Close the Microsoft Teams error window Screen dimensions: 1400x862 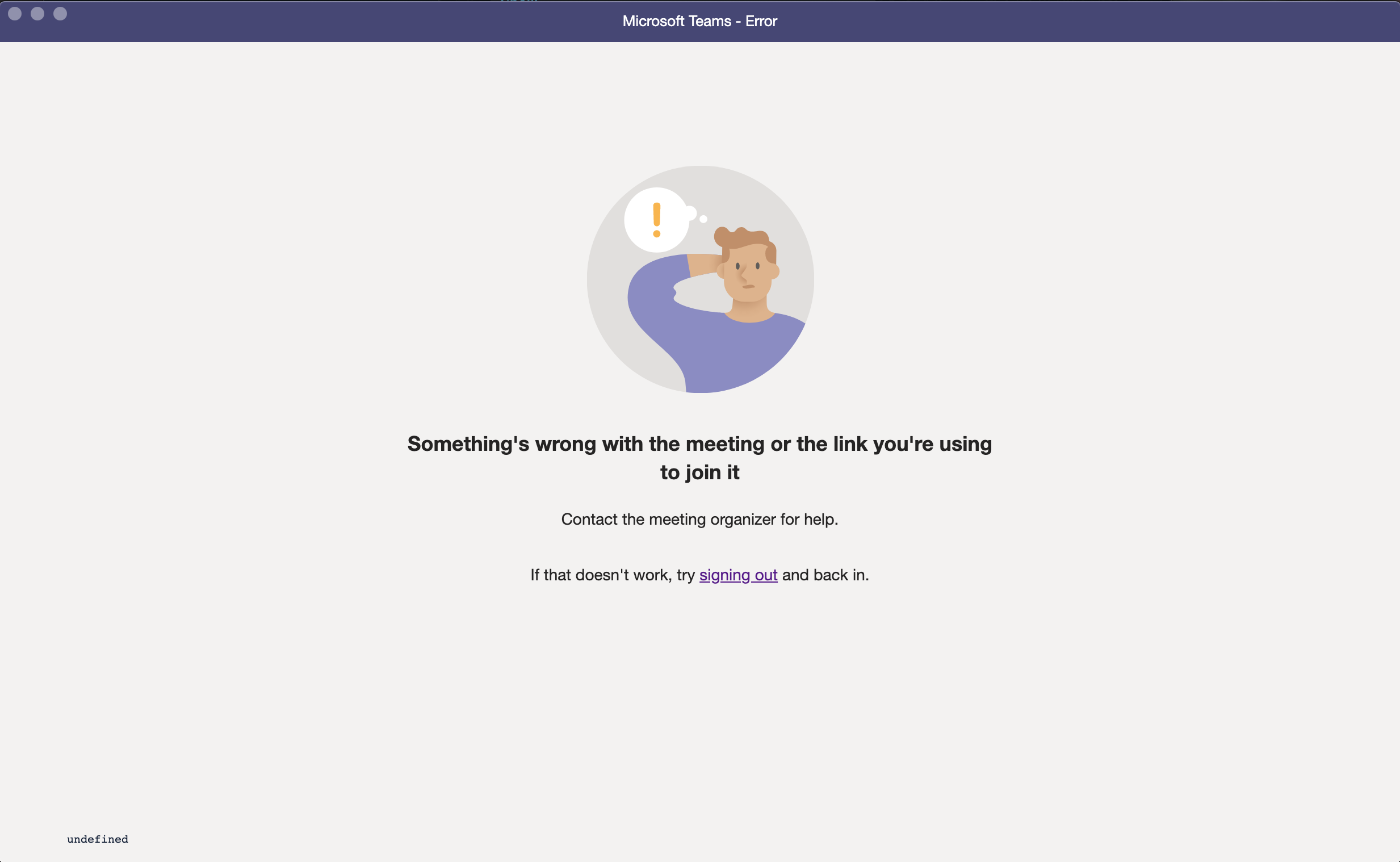15,14
